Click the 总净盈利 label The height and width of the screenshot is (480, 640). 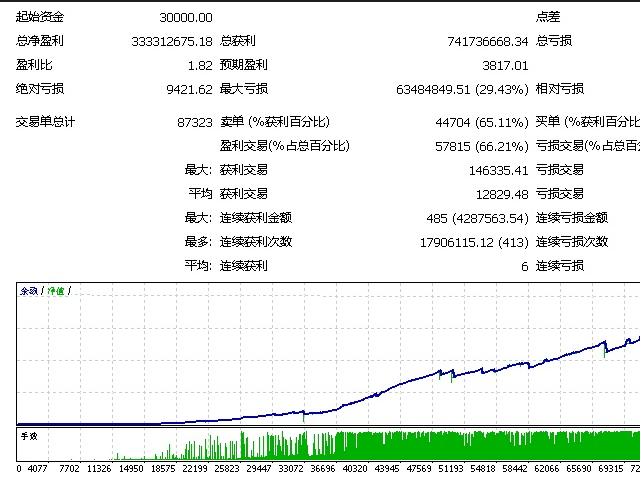click(40, 41)
